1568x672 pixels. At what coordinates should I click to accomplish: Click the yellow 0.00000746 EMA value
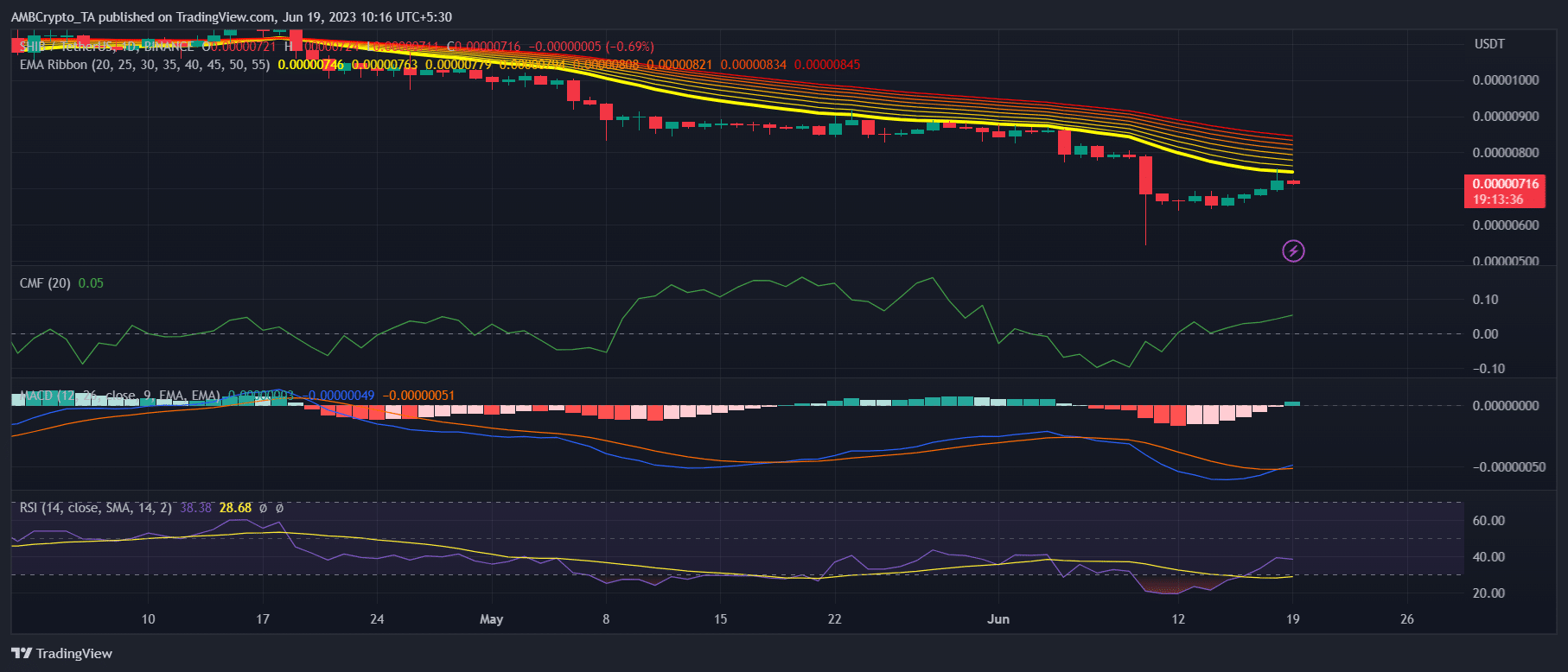point(310,65)
